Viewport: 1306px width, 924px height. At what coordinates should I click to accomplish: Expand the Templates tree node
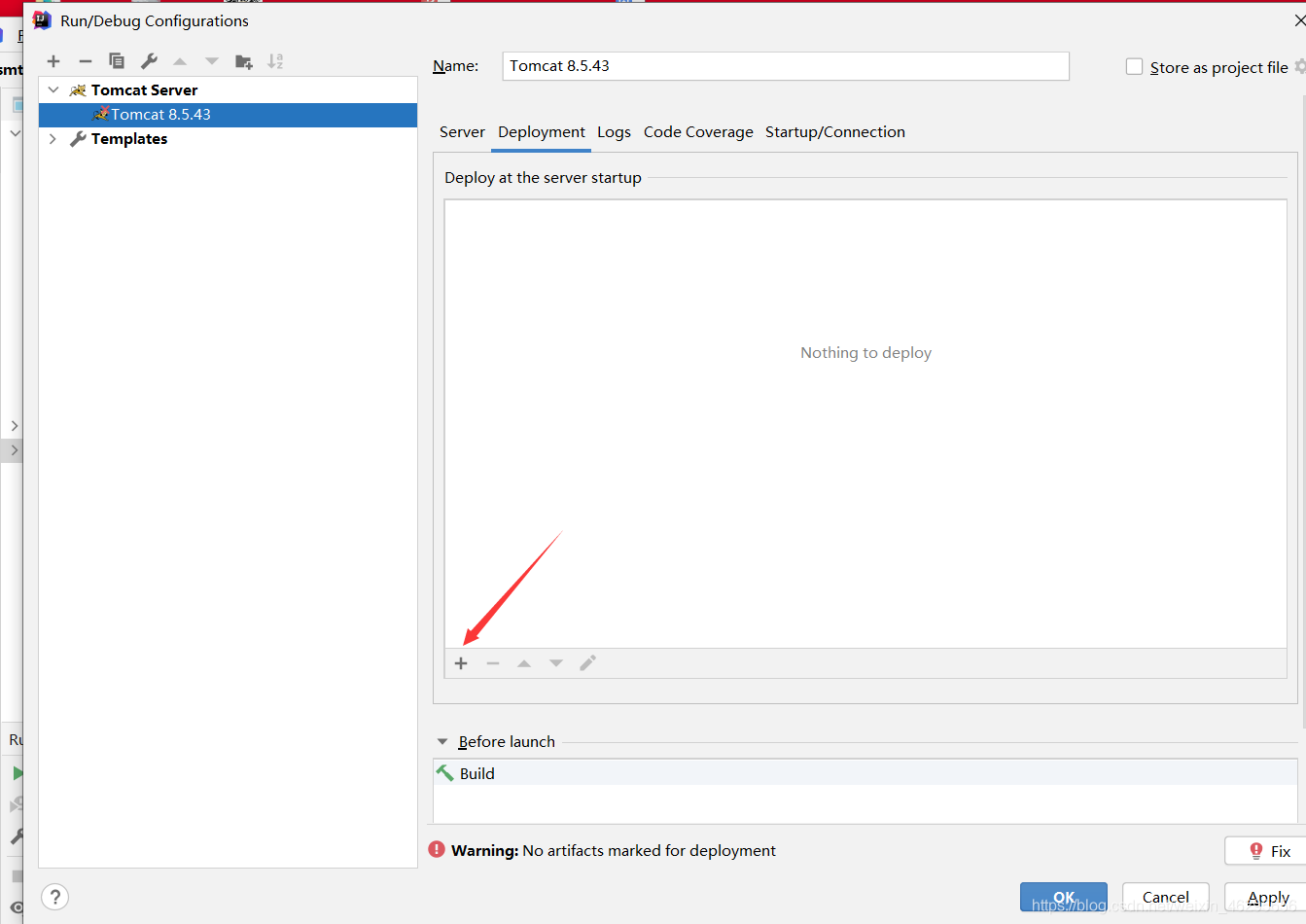(53, 139)
